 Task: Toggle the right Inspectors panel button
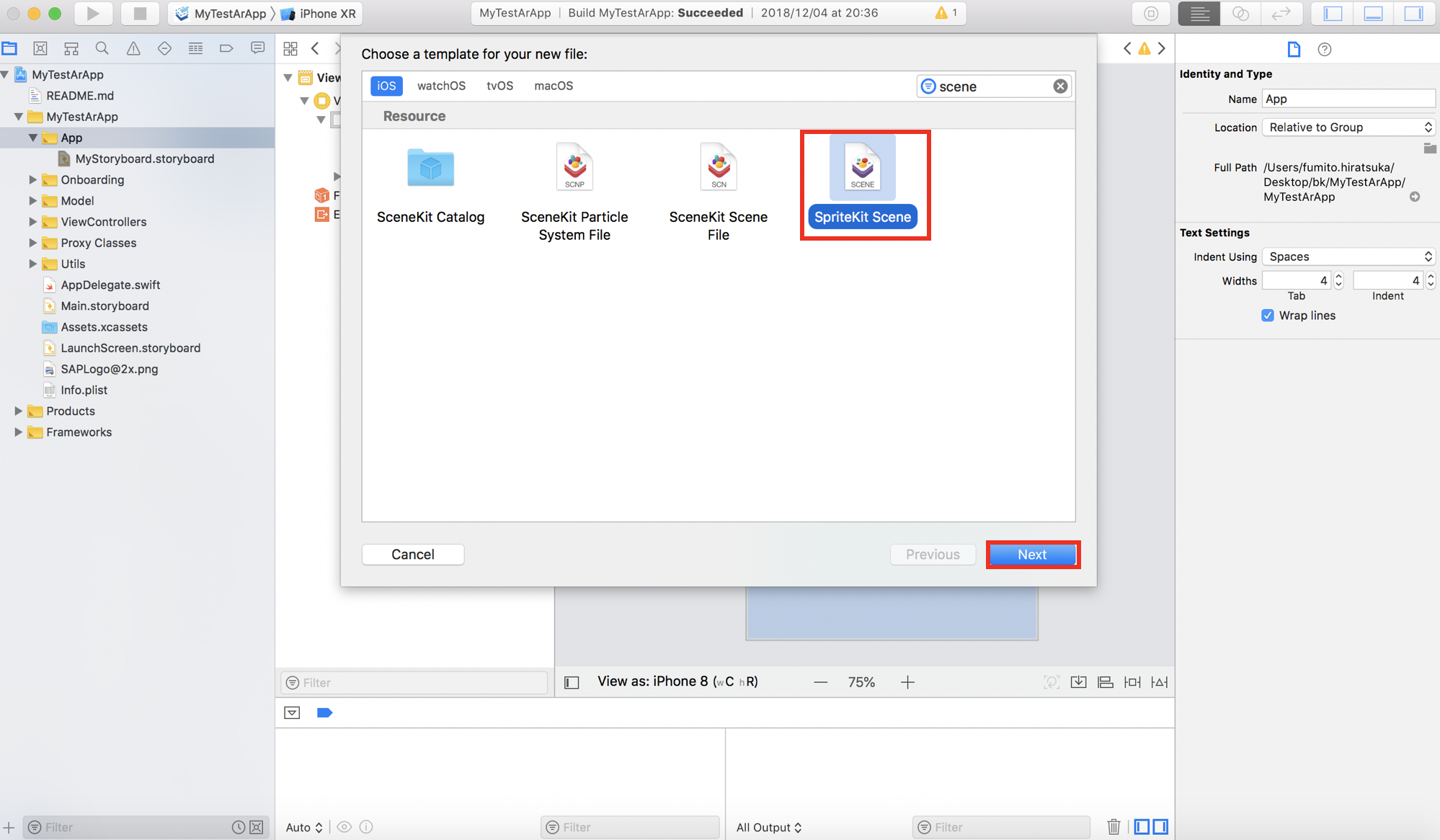[1414, 13]
